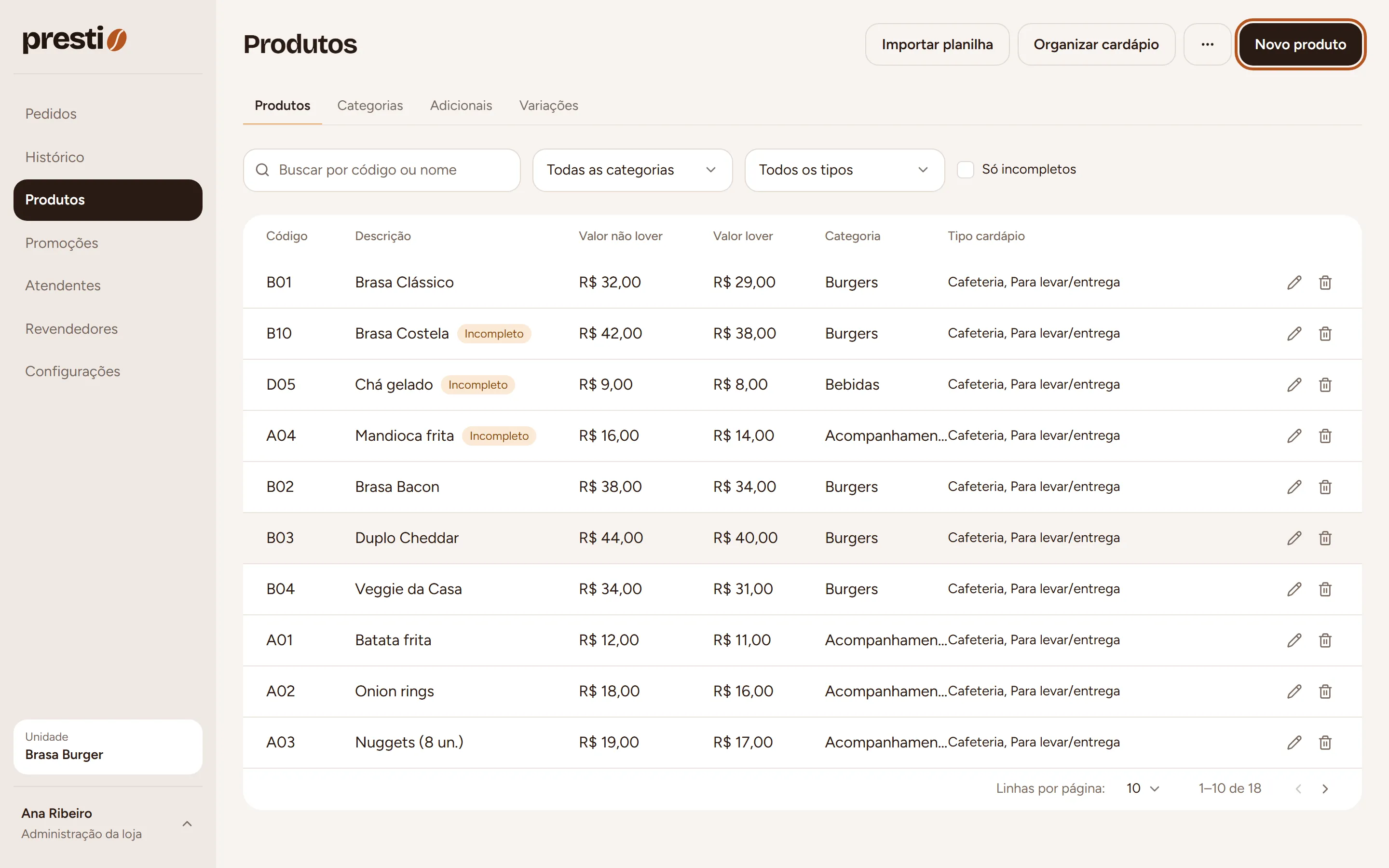Open the three-dots more options menu

(1207, 44)
